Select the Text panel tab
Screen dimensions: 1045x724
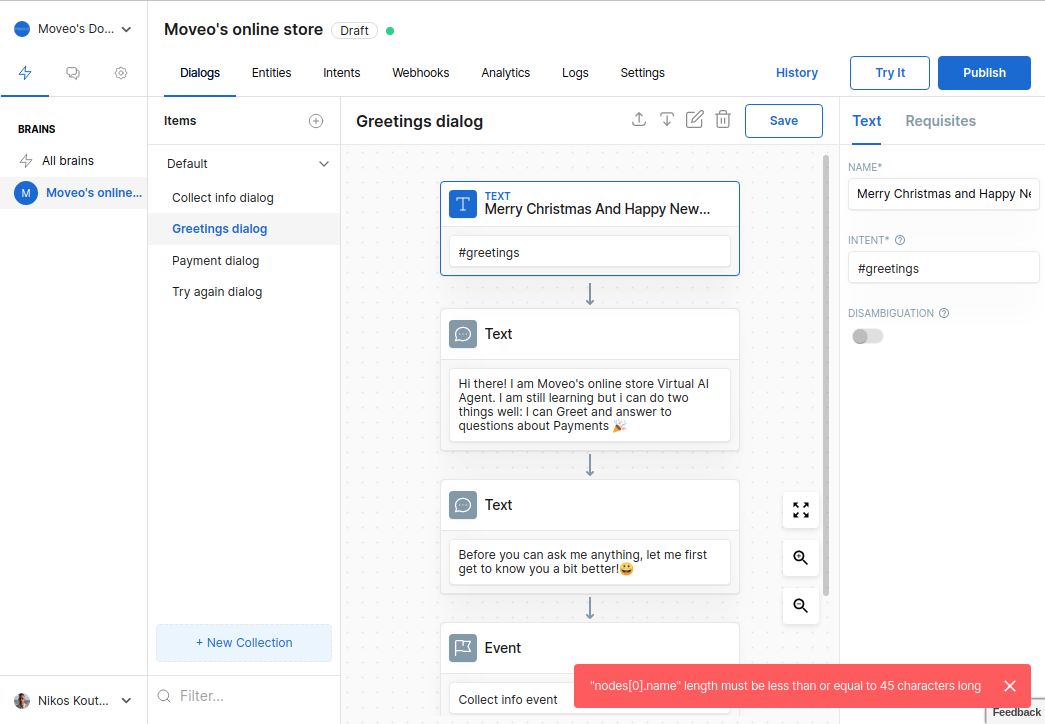(866, 121)
